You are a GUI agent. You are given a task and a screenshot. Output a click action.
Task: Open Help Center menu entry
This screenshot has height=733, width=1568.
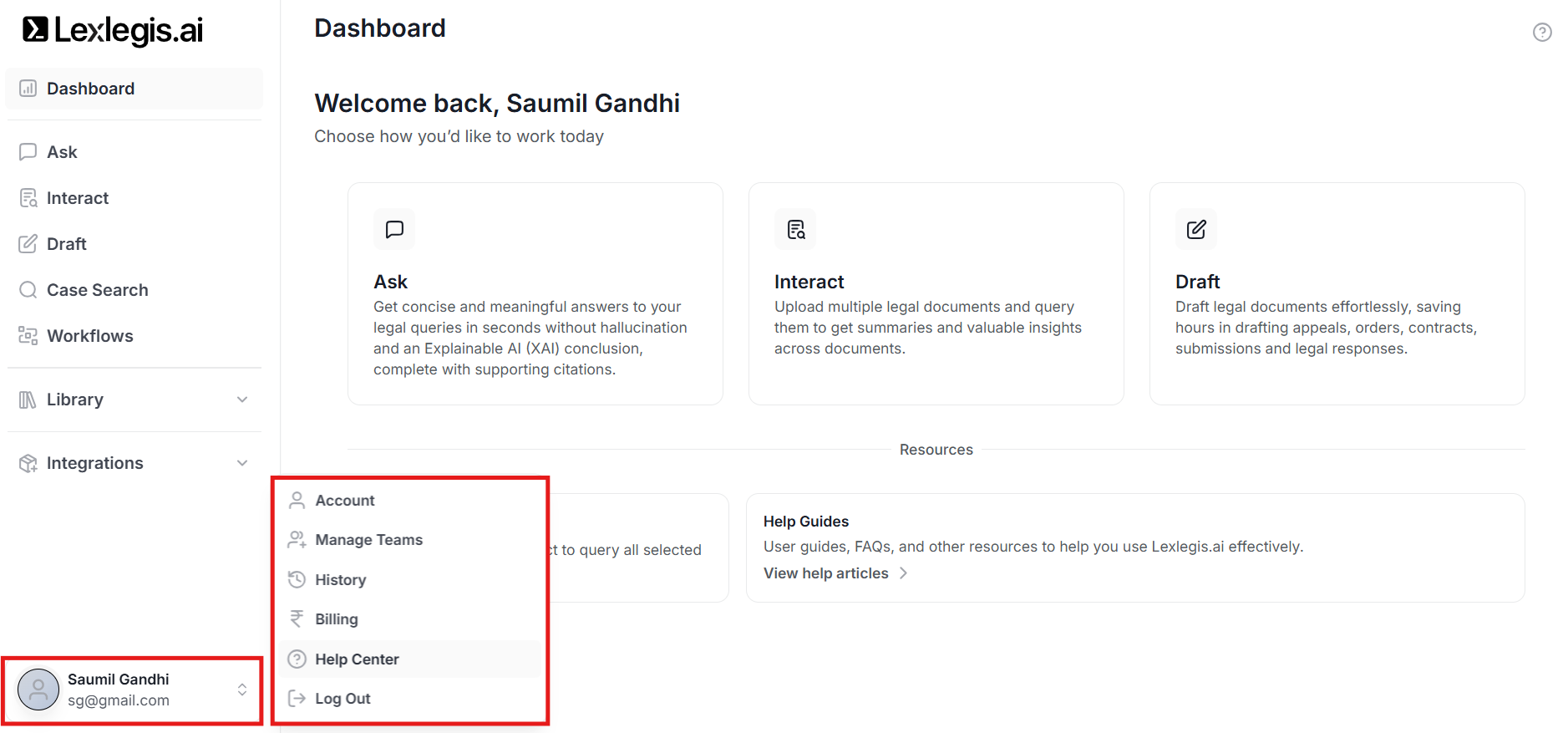pyautogui.click(x=357, y=659)
